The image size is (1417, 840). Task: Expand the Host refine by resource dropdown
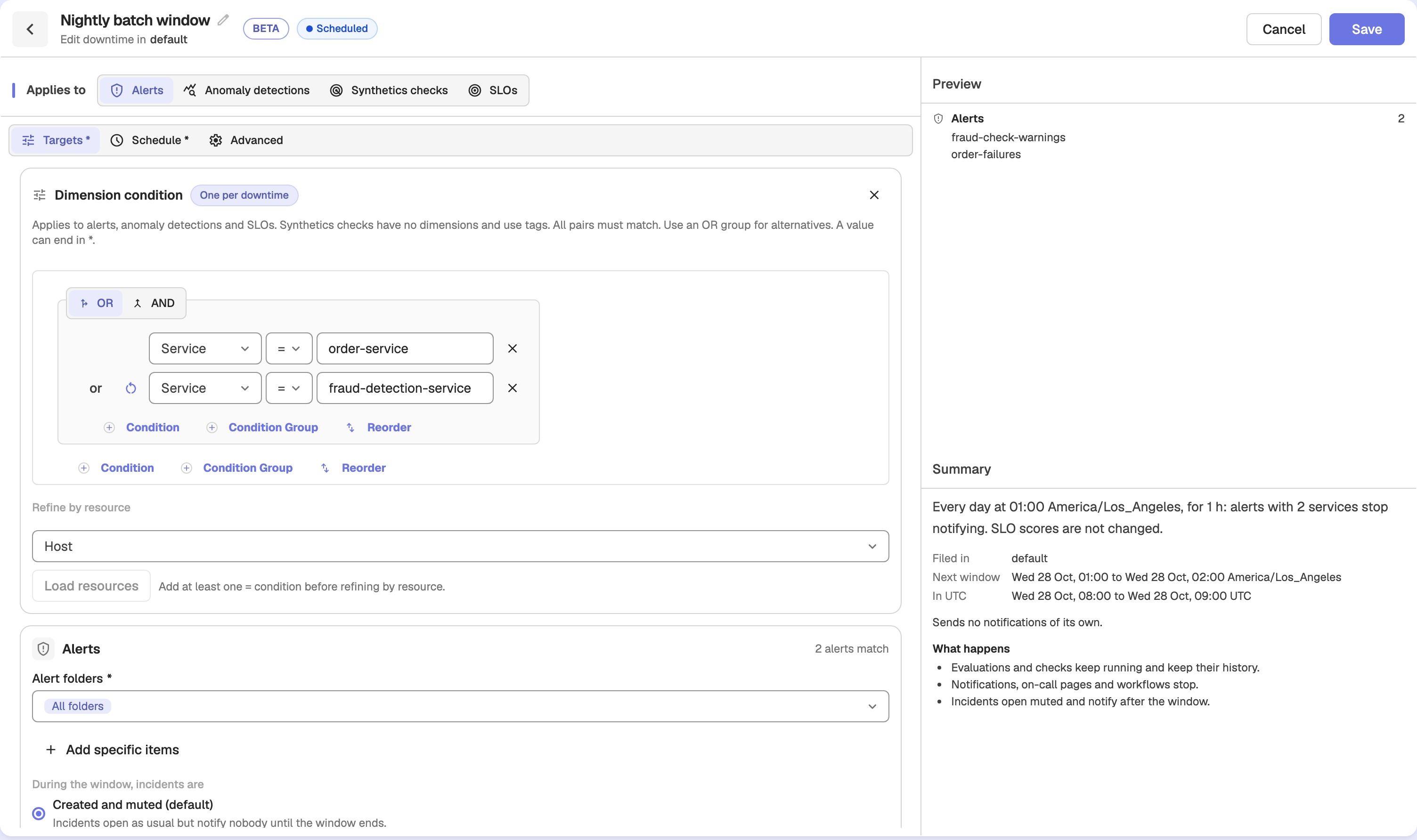(x=460, y=546)
